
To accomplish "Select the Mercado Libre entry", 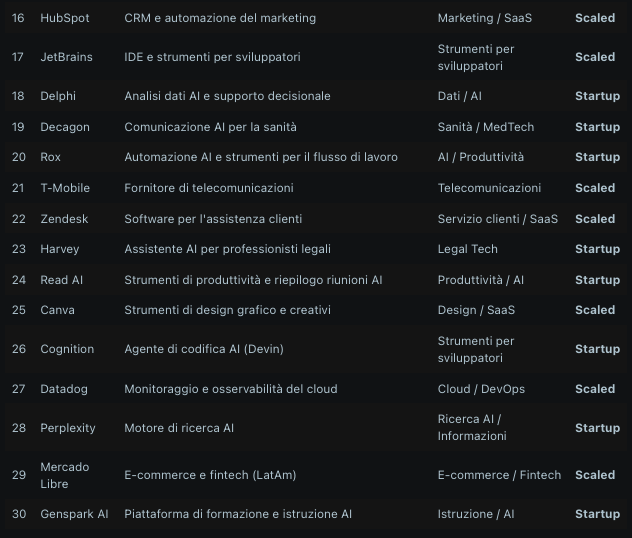I will coord(64,475).
